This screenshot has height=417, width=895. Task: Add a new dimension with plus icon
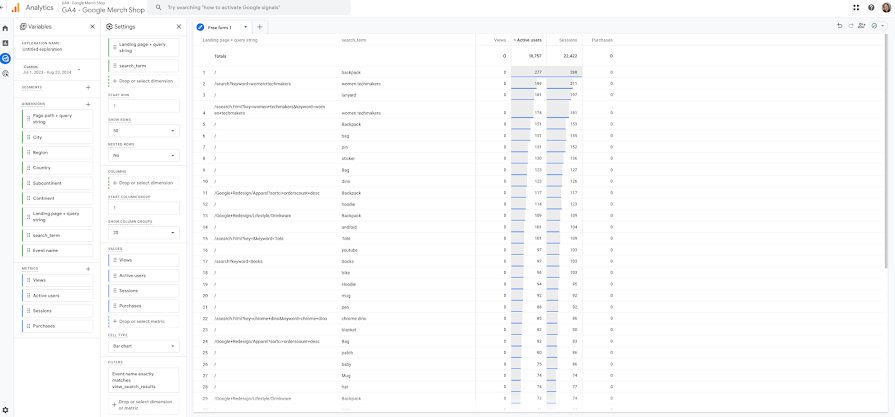click(x=88, y=104)
